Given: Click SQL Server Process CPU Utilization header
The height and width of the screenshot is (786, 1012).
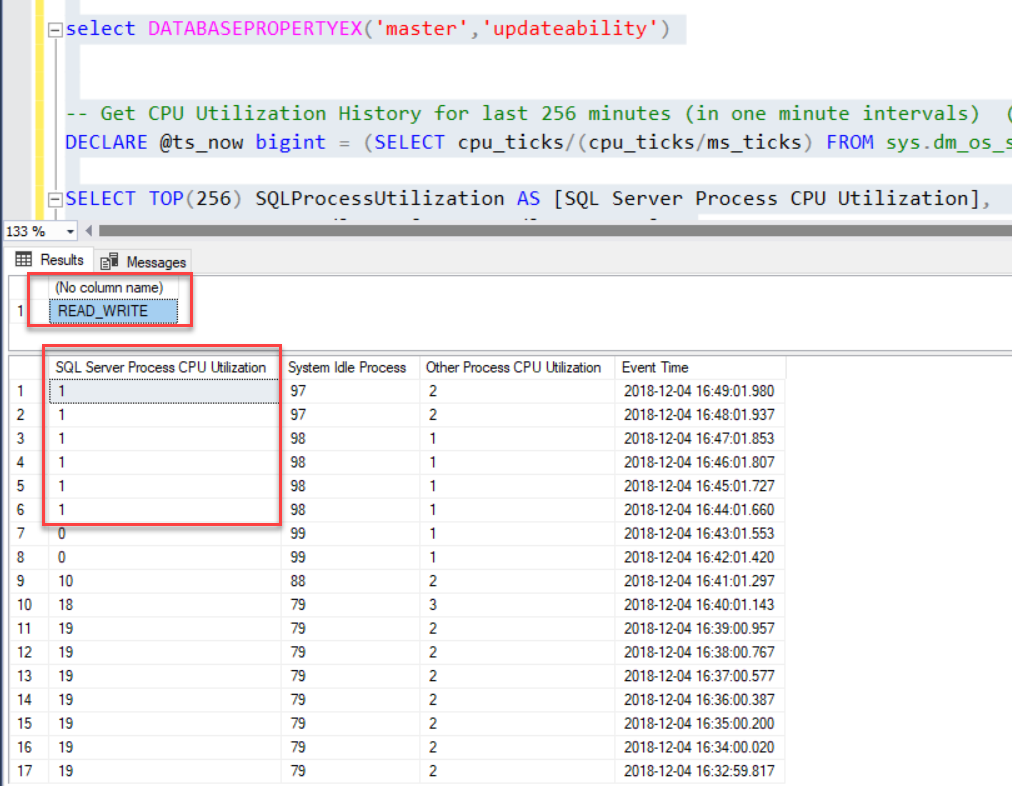Looking at the screenshot, I should point(161,367).
